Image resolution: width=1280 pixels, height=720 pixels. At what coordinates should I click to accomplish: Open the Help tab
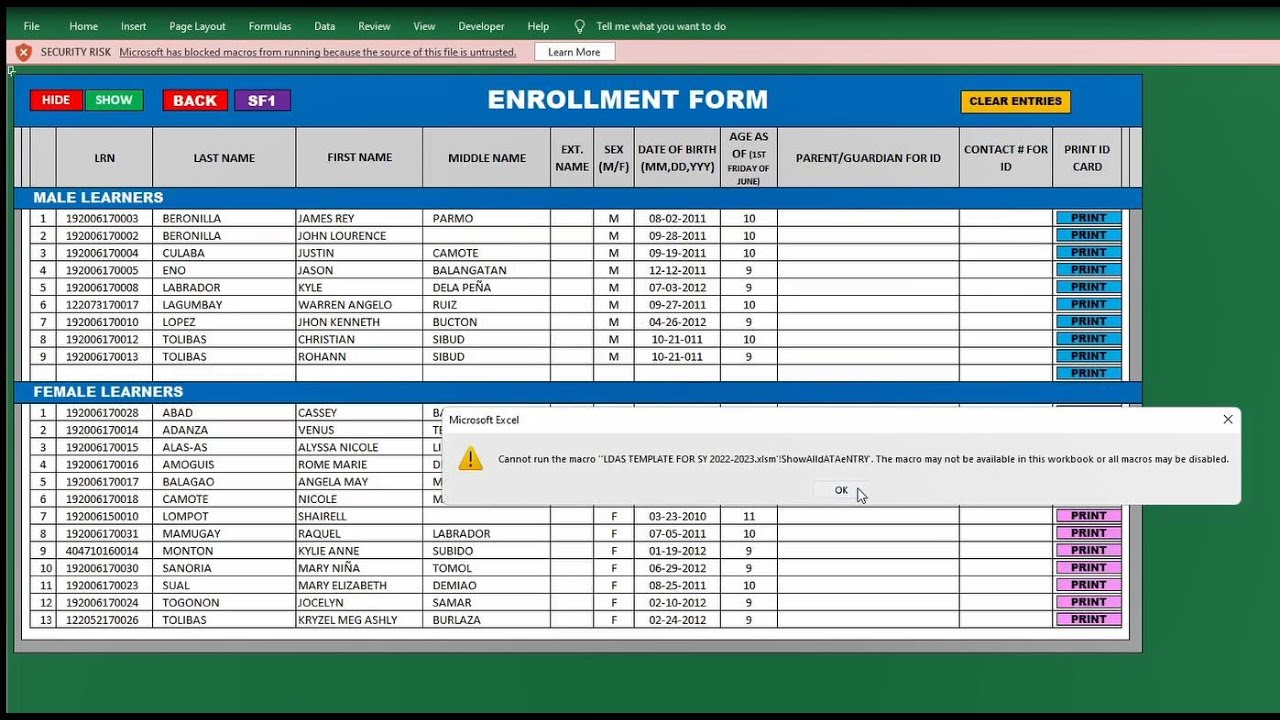[x=538, y=26]
